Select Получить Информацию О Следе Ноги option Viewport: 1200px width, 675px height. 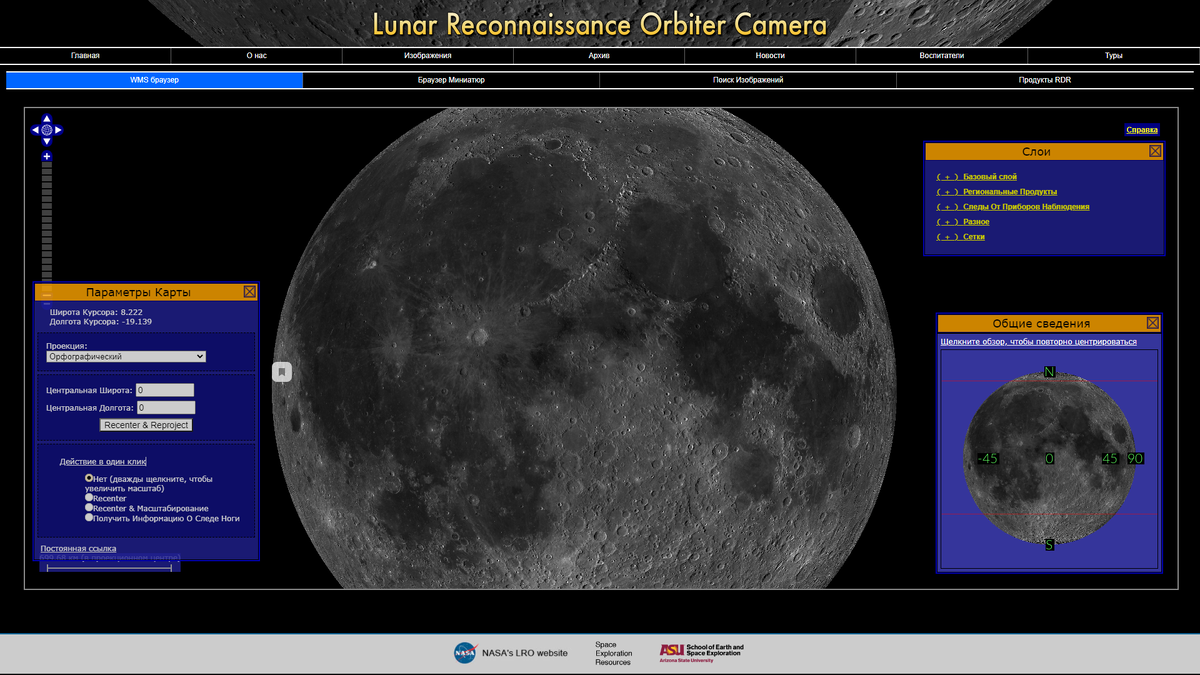click(x=89, y=518)
